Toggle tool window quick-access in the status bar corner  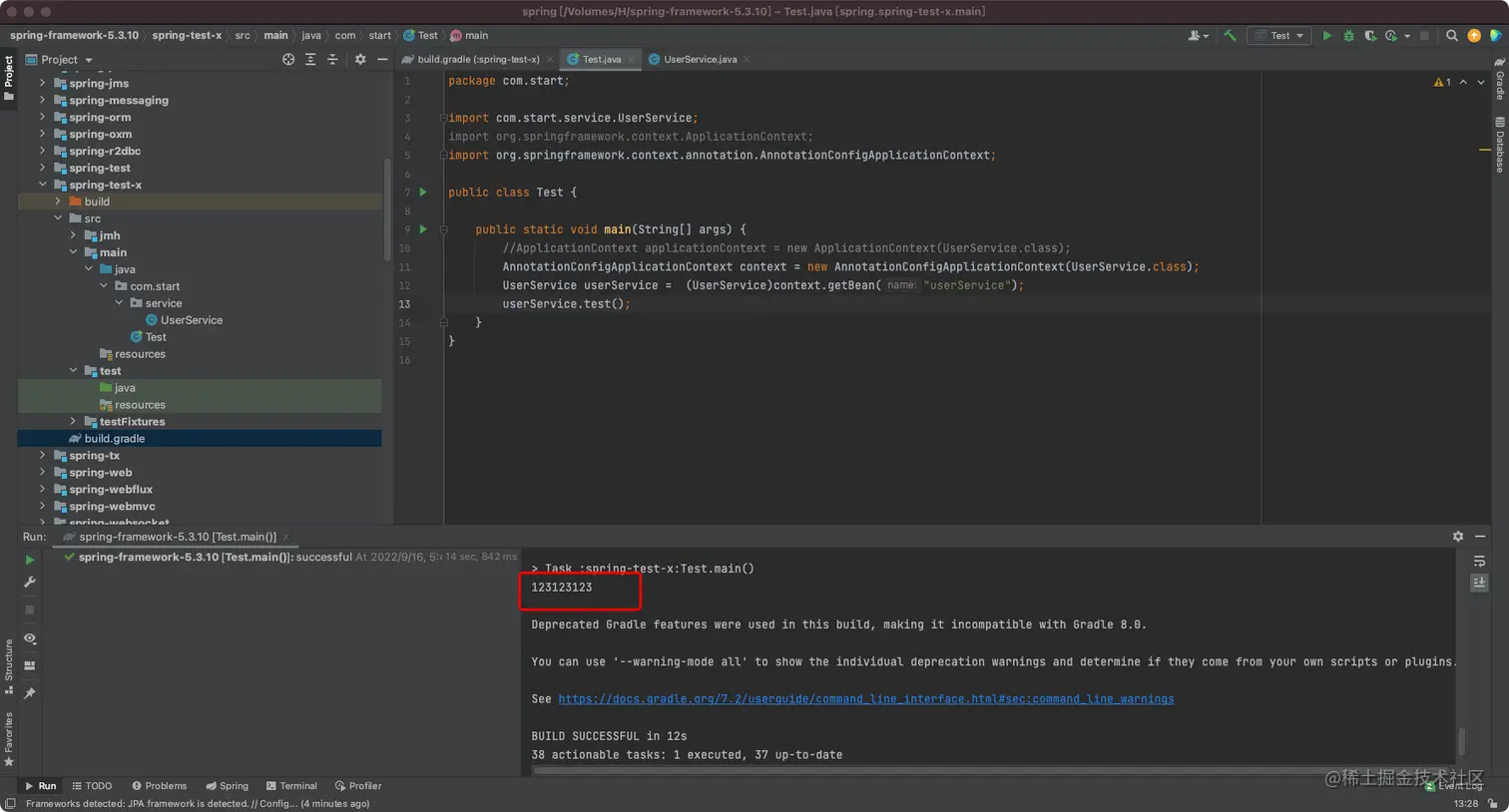10,804
